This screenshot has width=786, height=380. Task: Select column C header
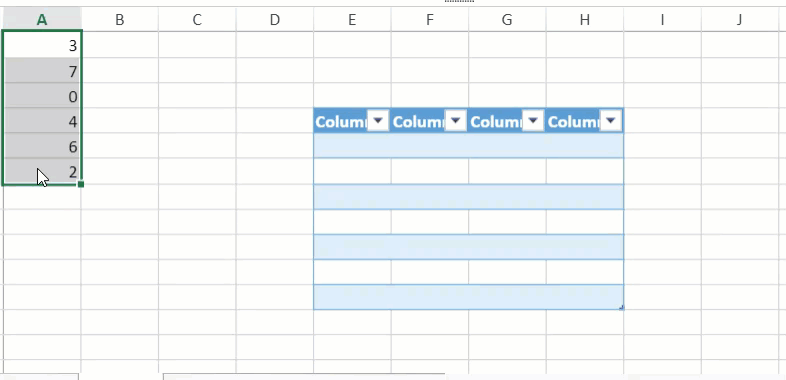[197, 20]
